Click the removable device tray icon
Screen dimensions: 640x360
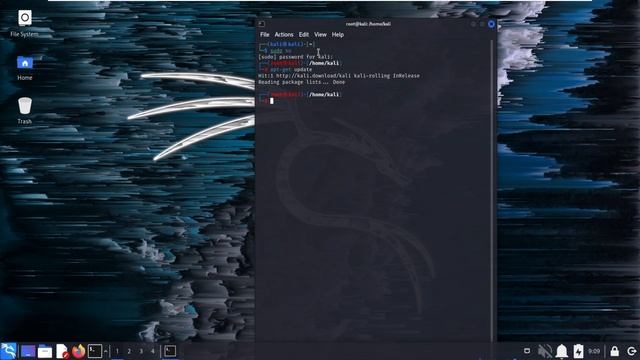click(x=527, y=351)
